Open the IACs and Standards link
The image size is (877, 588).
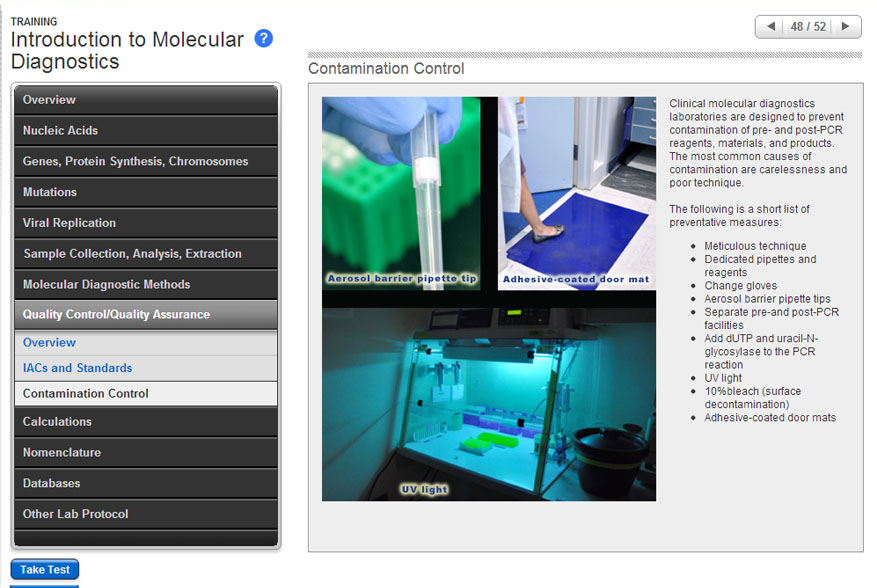tap(77, 368)
